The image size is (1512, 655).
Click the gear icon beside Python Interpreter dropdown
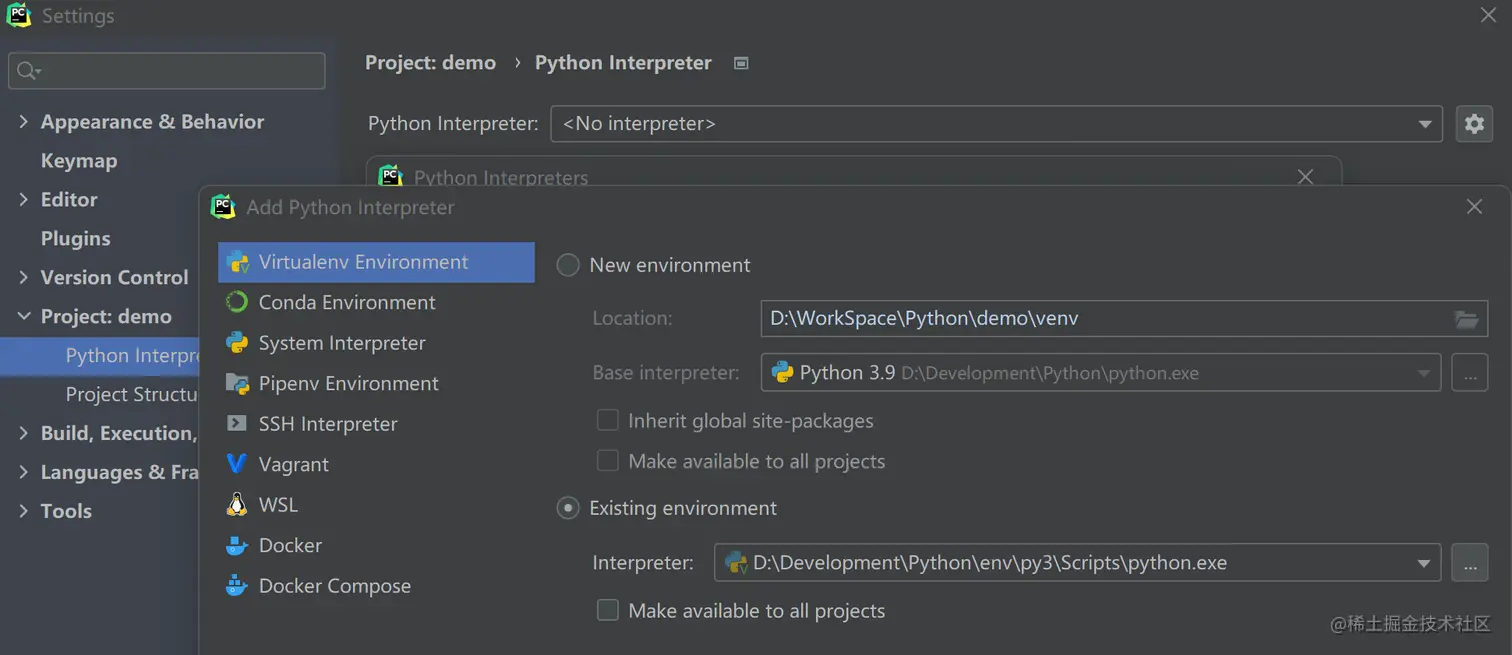(x=1474, y=124)
